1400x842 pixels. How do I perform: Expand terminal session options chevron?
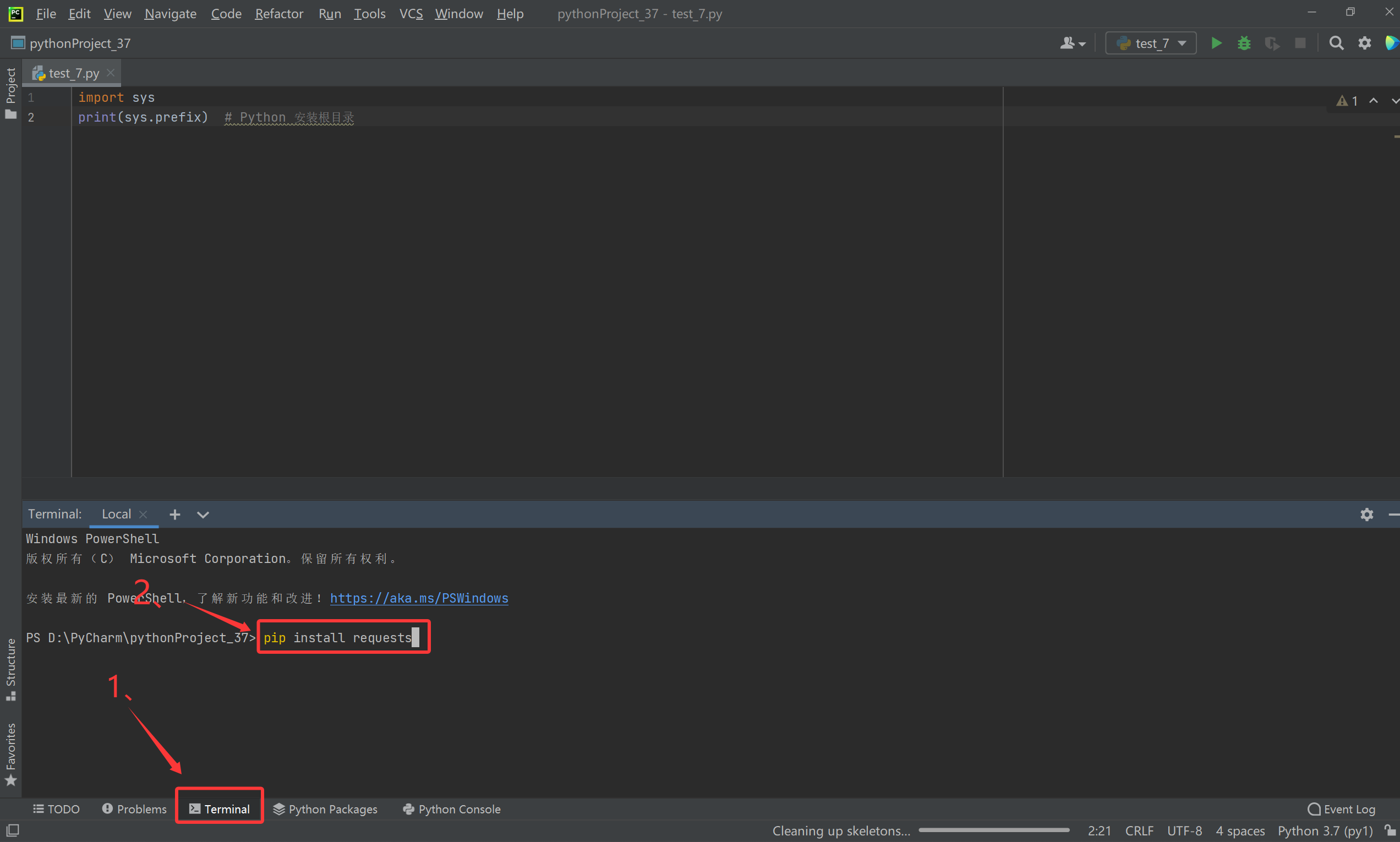pos(203,515)
